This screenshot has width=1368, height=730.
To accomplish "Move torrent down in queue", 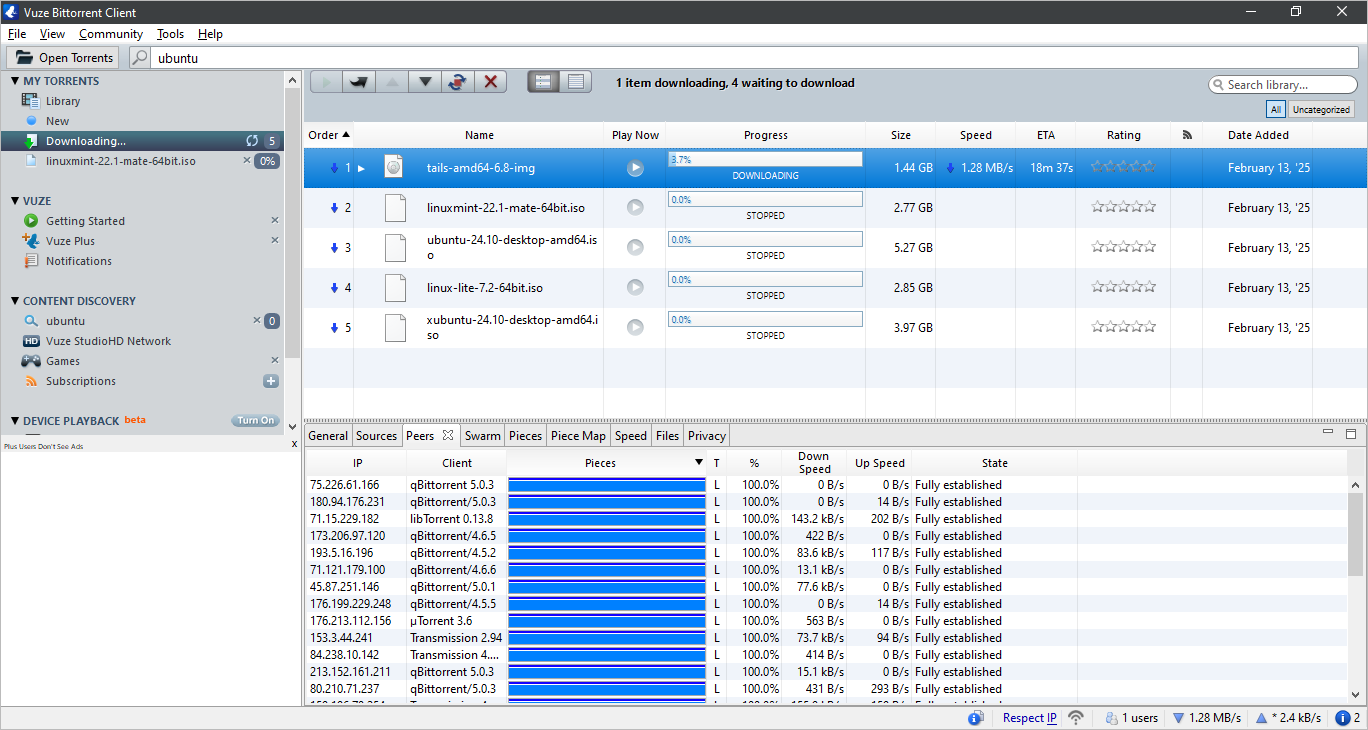I will pos(425,82).
